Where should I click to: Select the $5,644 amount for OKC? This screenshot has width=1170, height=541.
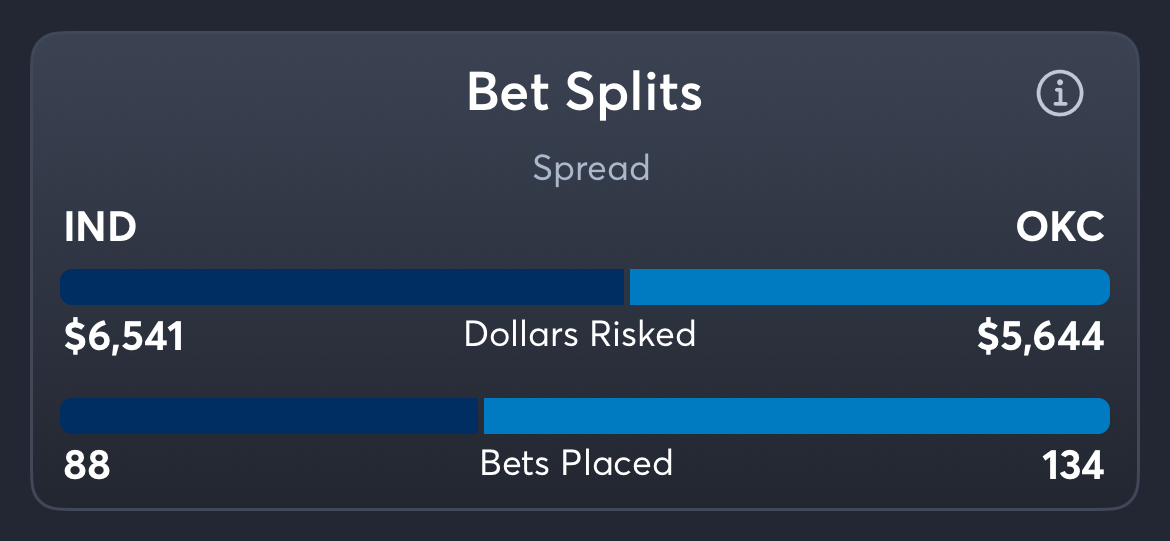click(x=1040, y=337)
